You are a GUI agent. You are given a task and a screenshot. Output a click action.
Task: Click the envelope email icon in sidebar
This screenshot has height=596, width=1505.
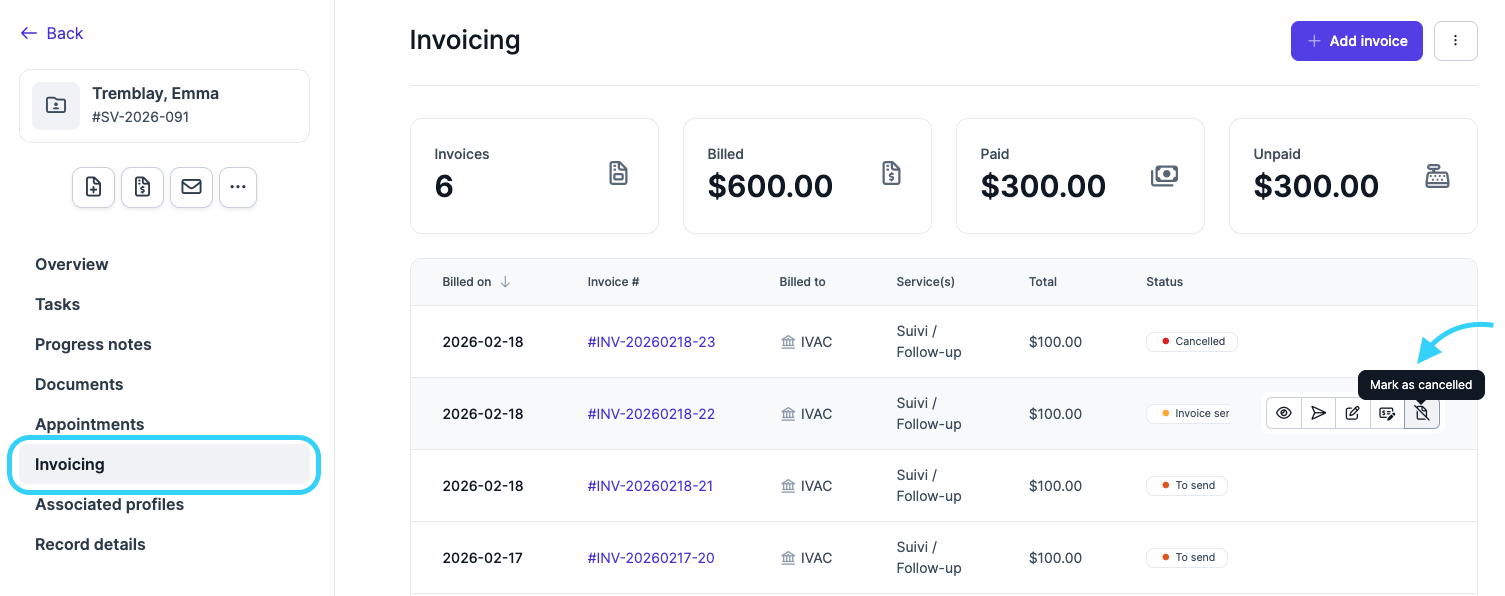[x=191, y=187]
